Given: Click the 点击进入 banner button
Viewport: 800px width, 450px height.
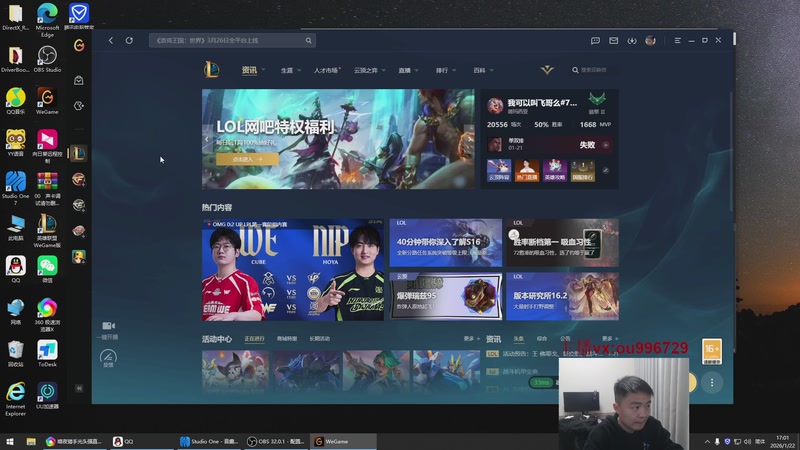Looking at the screenshot, I should [x=247, y=159].
